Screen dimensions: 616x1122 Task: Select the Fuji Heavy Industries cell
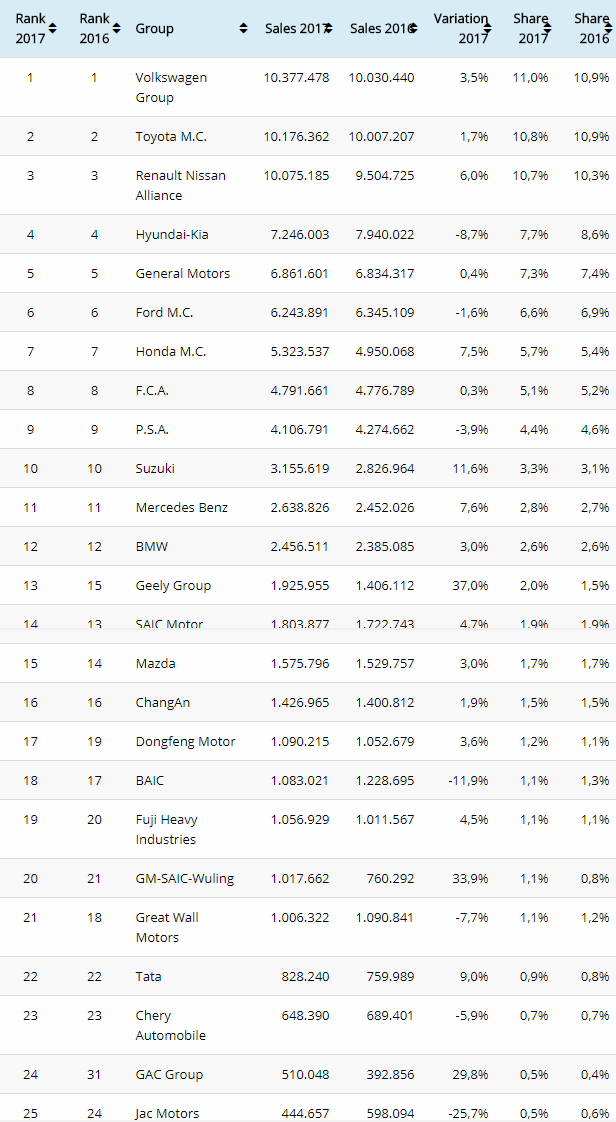[x=166, y=829]
